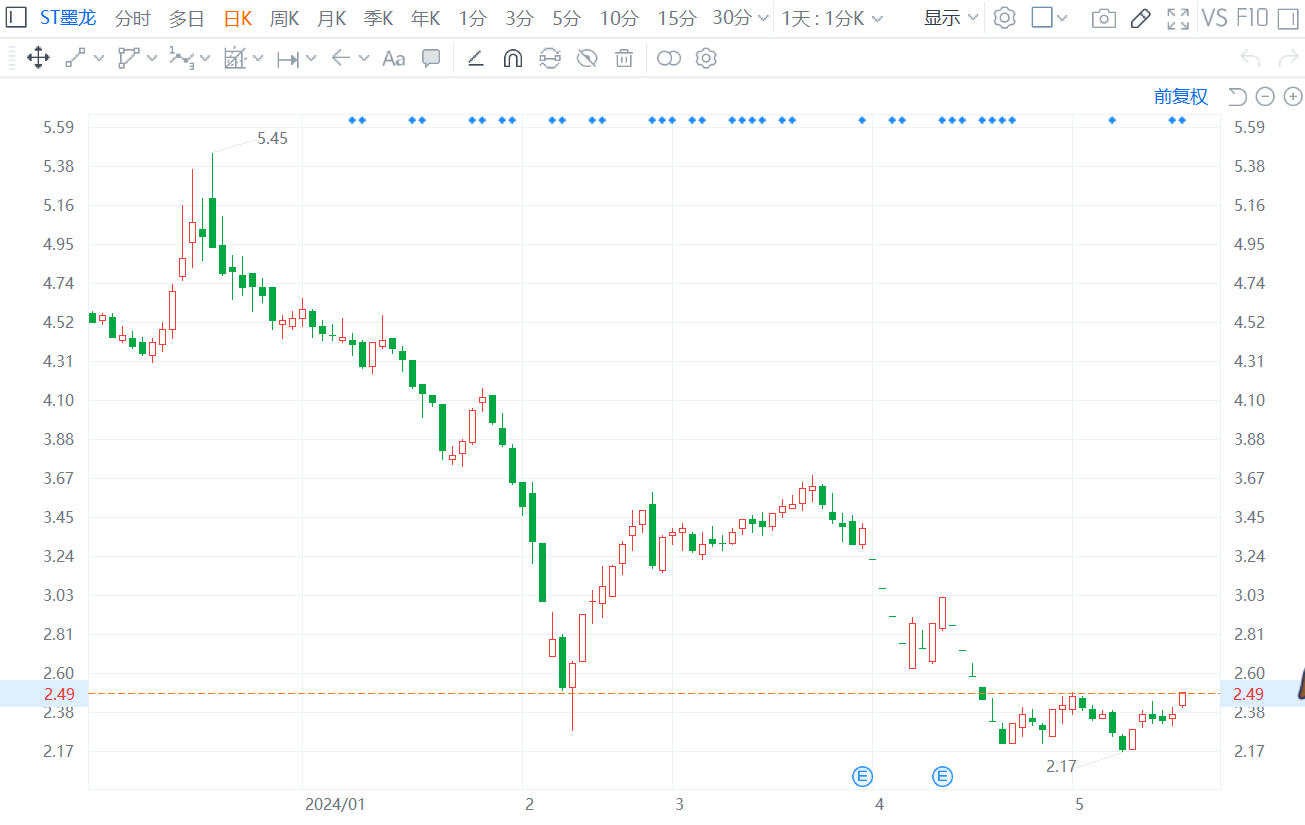Expand the measure tool dropdown arrow

311,59
